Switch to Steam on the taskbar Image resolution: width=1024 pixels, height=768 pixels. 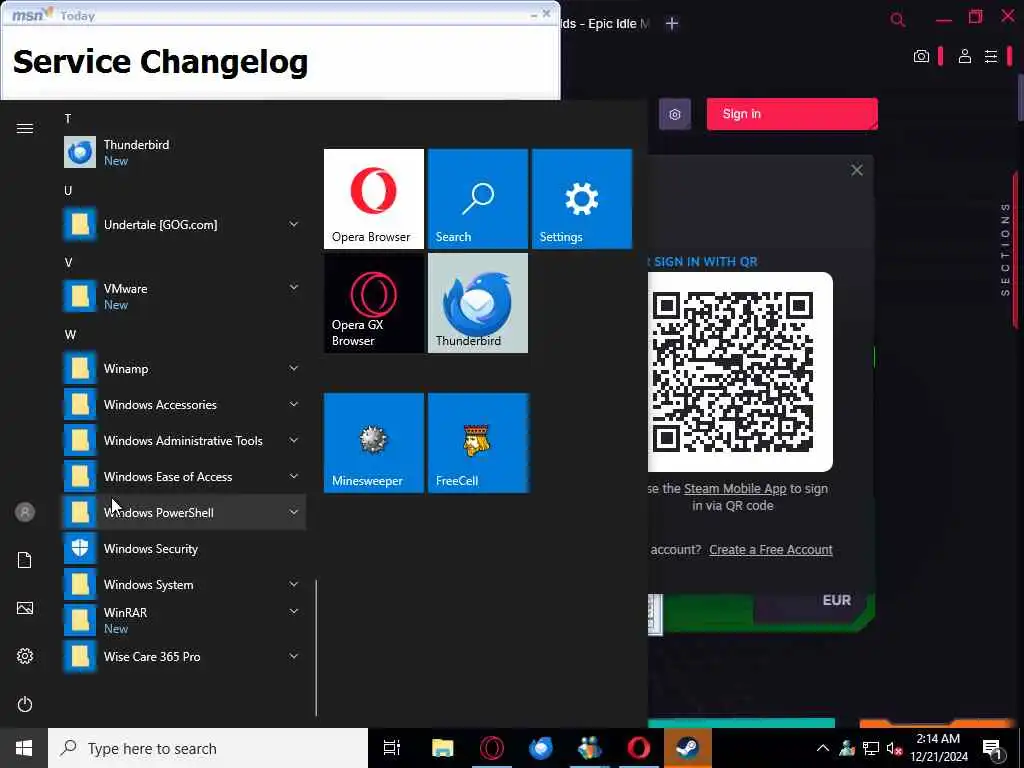688,748
